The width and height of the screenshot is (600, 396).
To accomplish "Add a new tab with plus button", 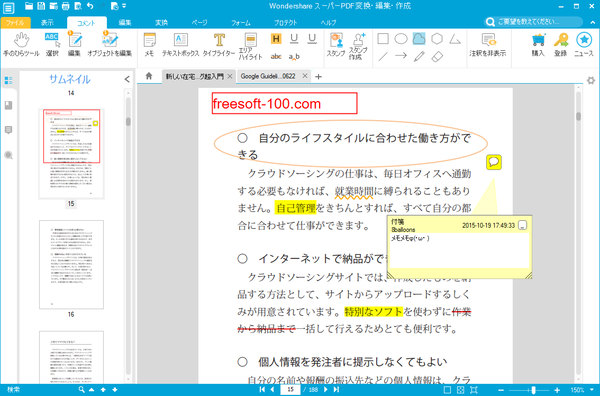I will click(318, 77).
